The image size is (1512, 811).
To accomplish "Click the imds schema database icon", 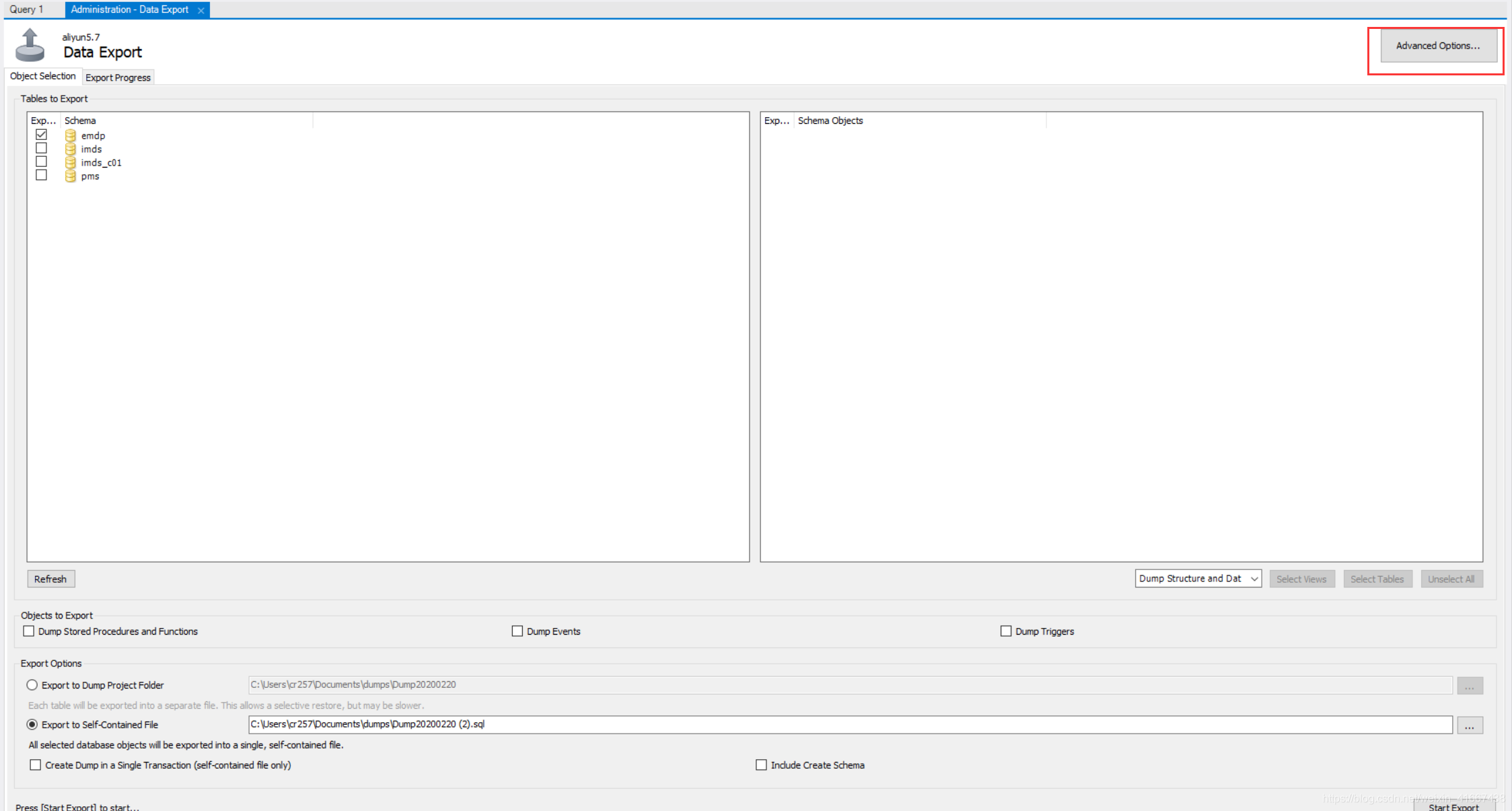I will click(70, 149).
